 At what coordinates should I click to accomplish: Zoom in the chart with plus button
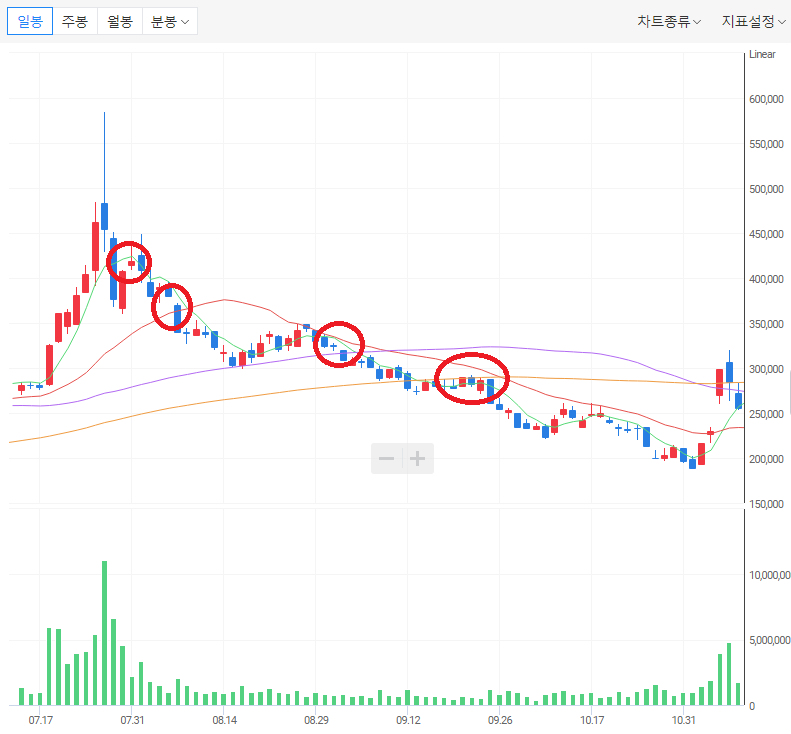pos(417,459)
